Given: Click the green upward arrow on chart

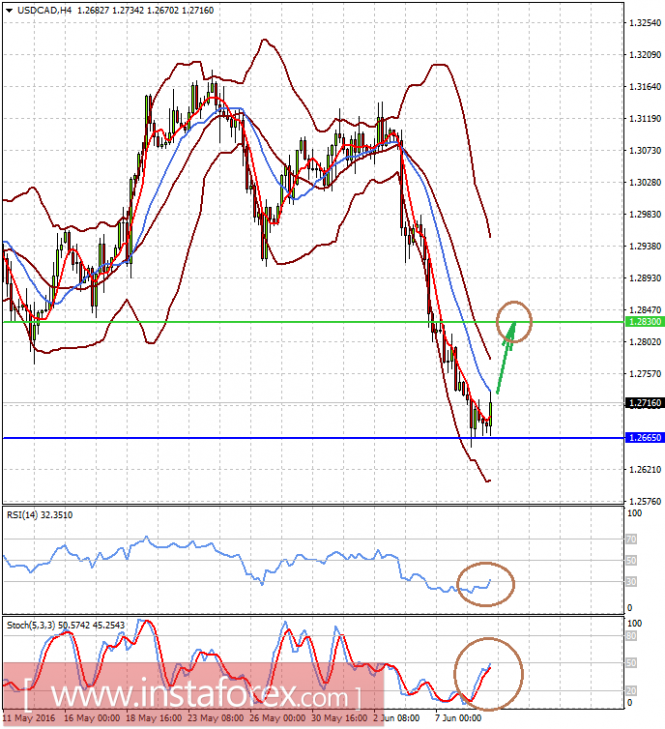Looking at the screenshot, I should 506,358.
